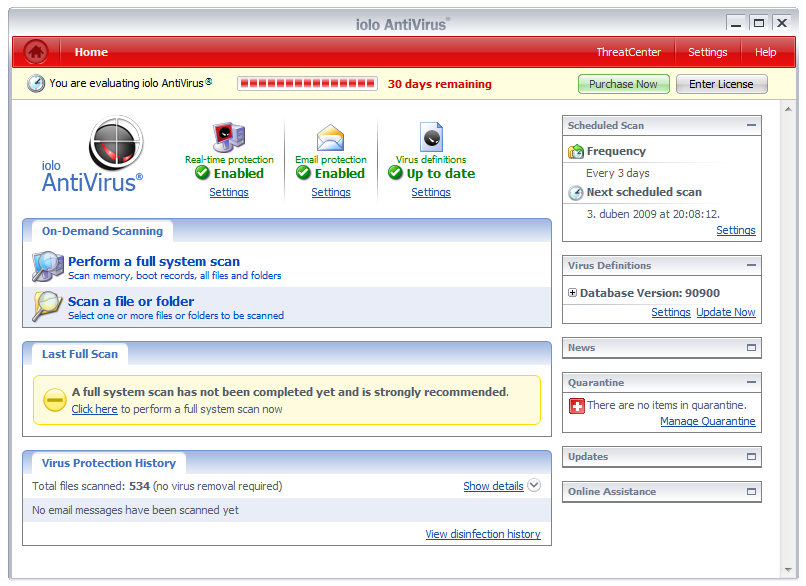Click the green check next to Real-time Enabled
Screen dimensions: 806x586
pos(203,173)
